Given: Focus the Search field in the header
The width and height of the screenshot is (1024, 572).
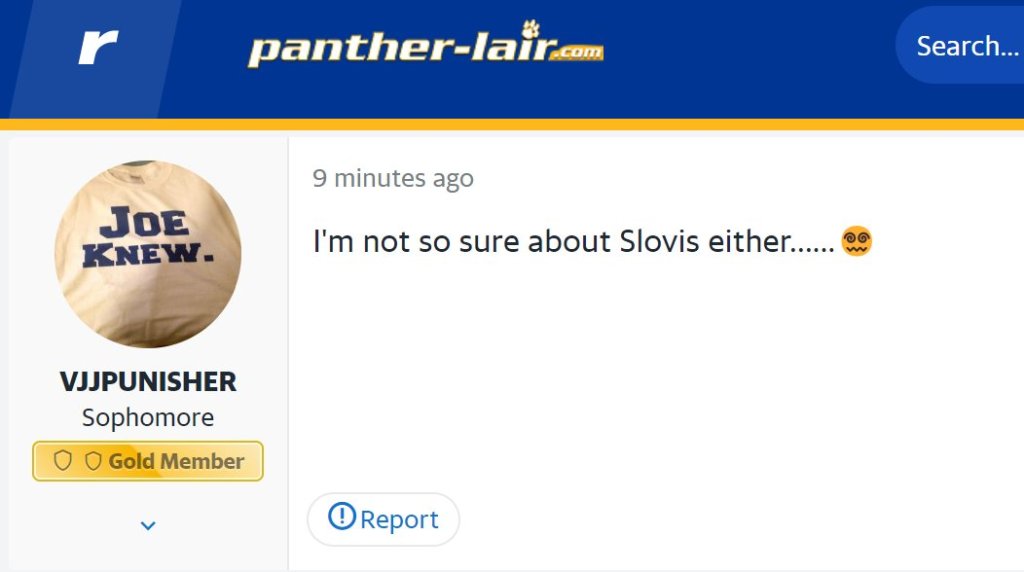Looking at the screenshot, I should click(x=965, y=46).
